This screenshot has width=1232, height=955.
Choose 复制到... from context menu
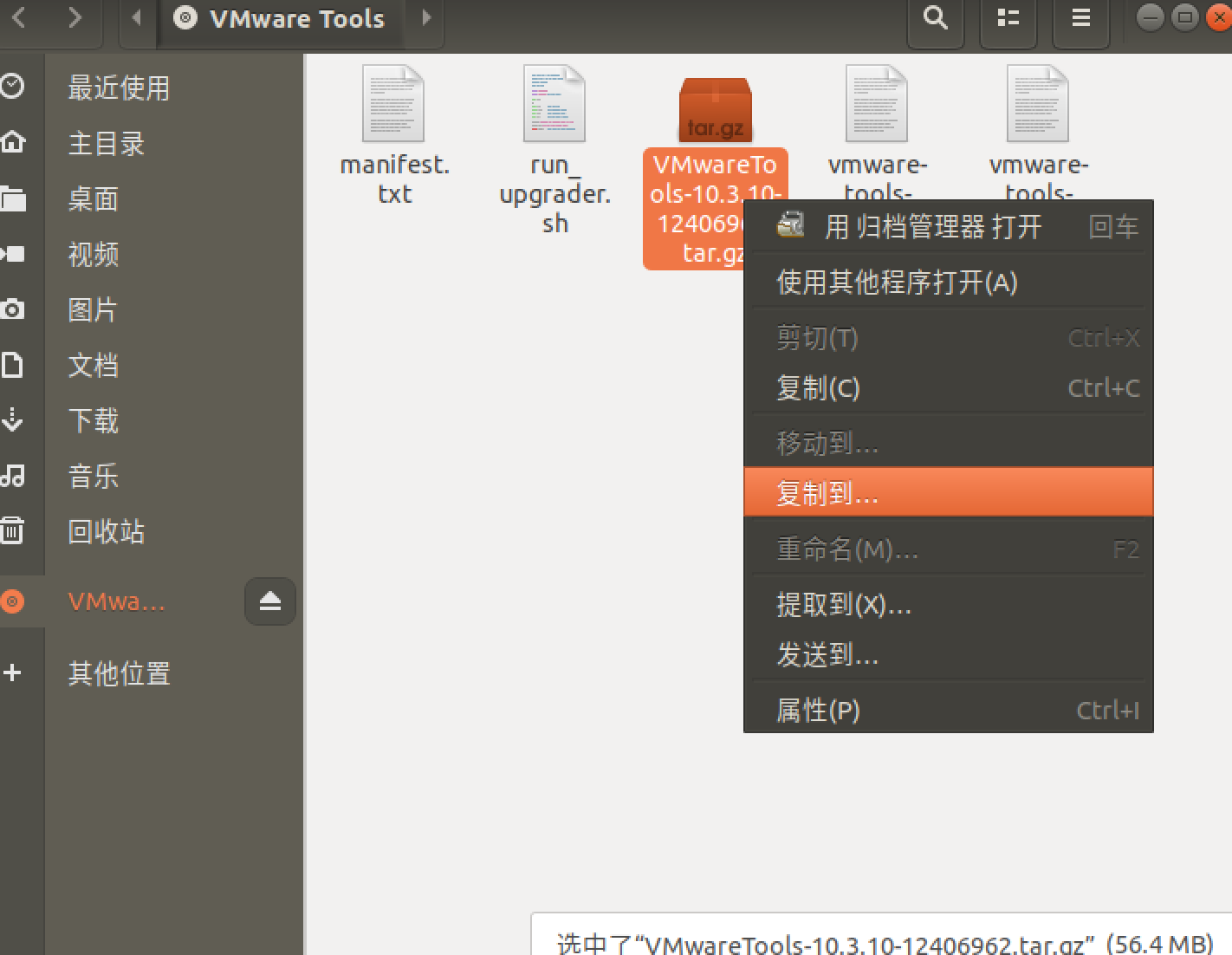click(x=949, y=492)
